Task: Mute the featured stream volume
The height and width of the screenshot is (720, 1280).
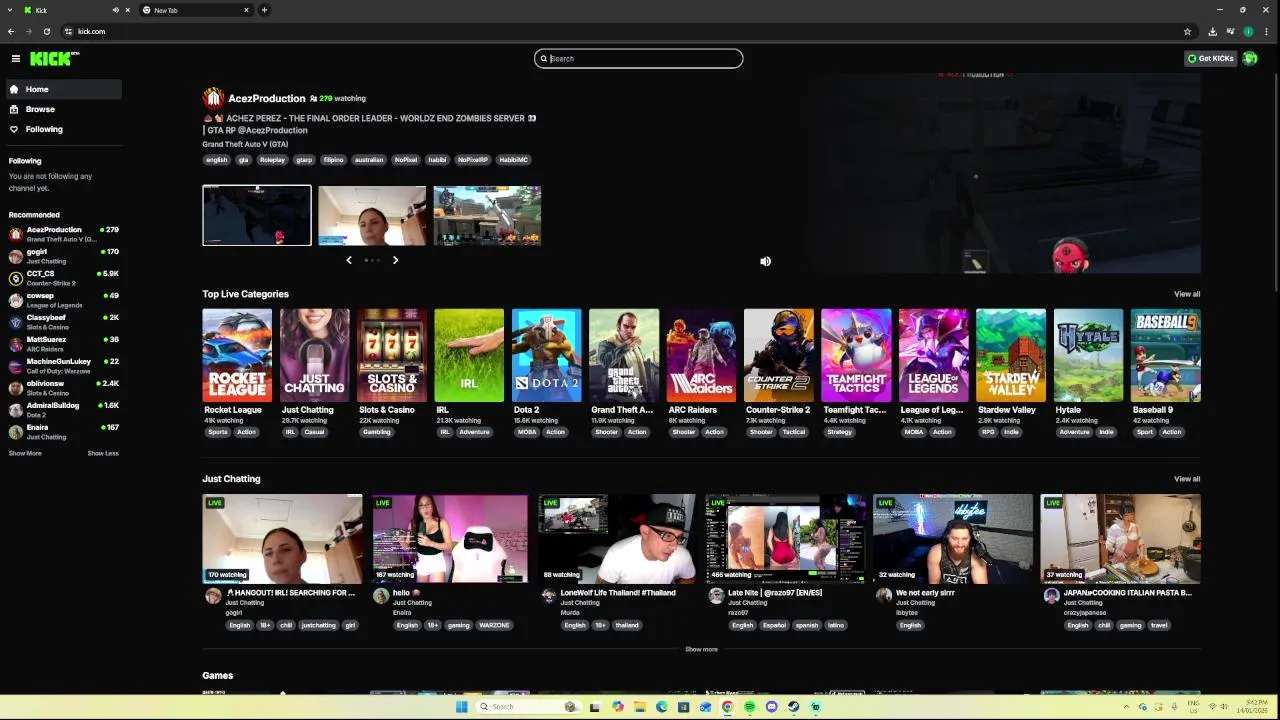Action: click(765, 261)
